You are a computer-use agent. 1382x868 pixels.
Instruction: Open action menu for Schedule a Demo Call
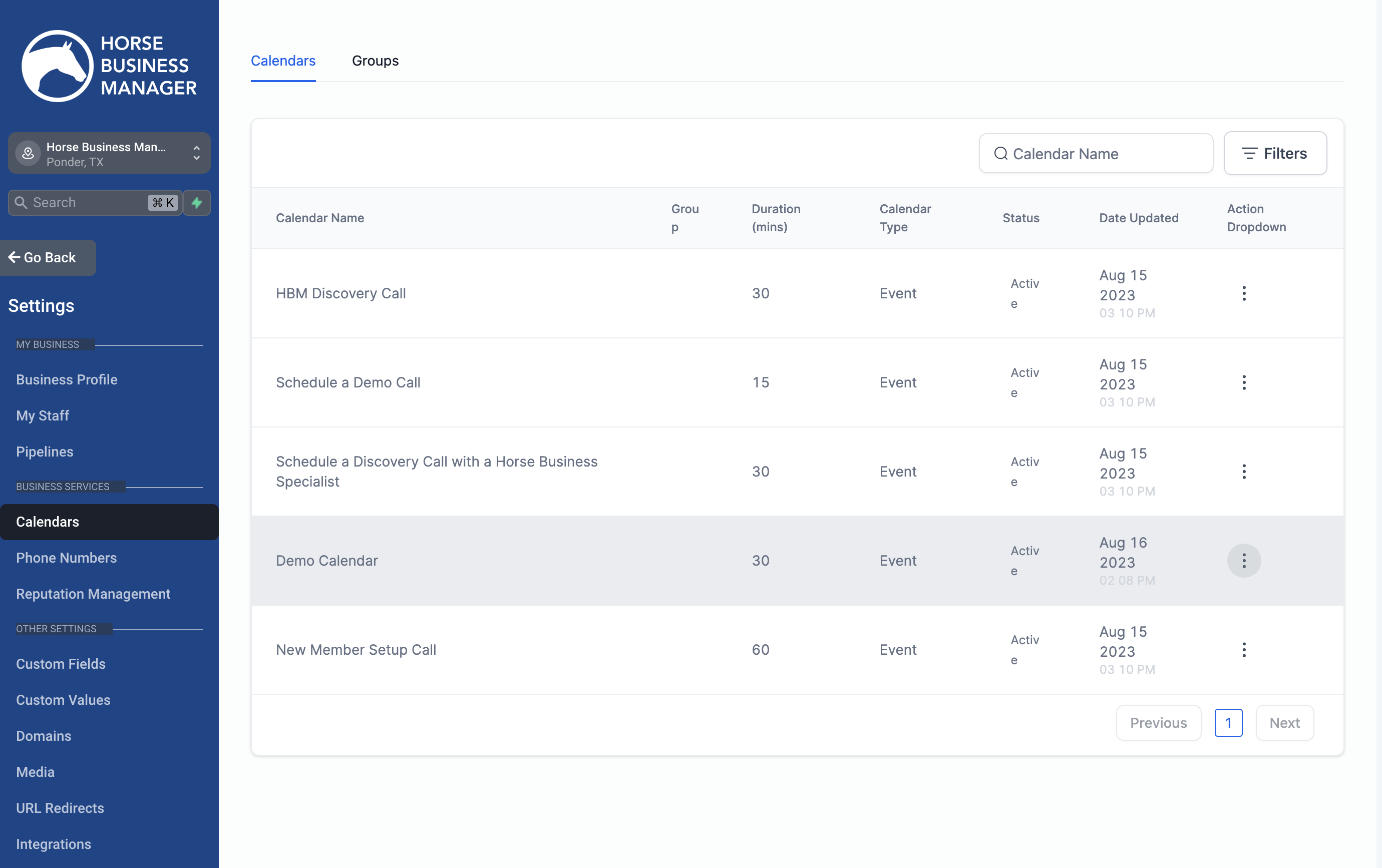(x=1244, y=382)
